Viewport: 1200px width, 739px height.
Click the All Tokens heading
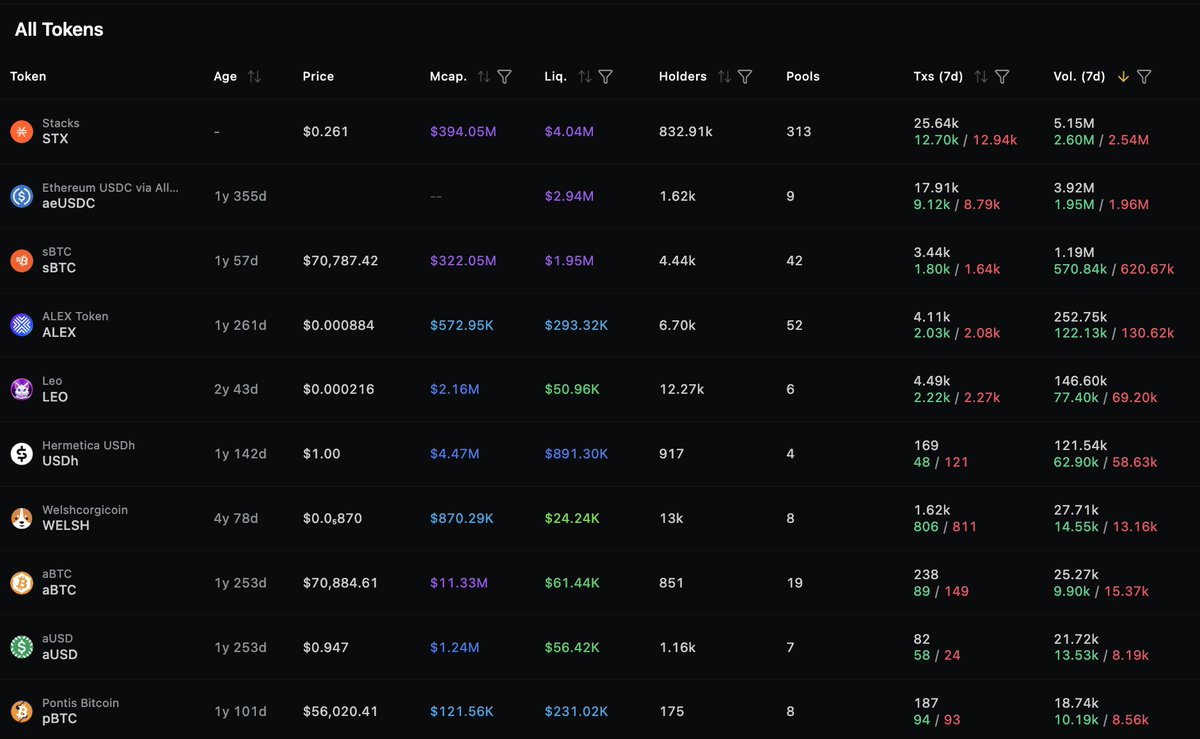[59, 29]
